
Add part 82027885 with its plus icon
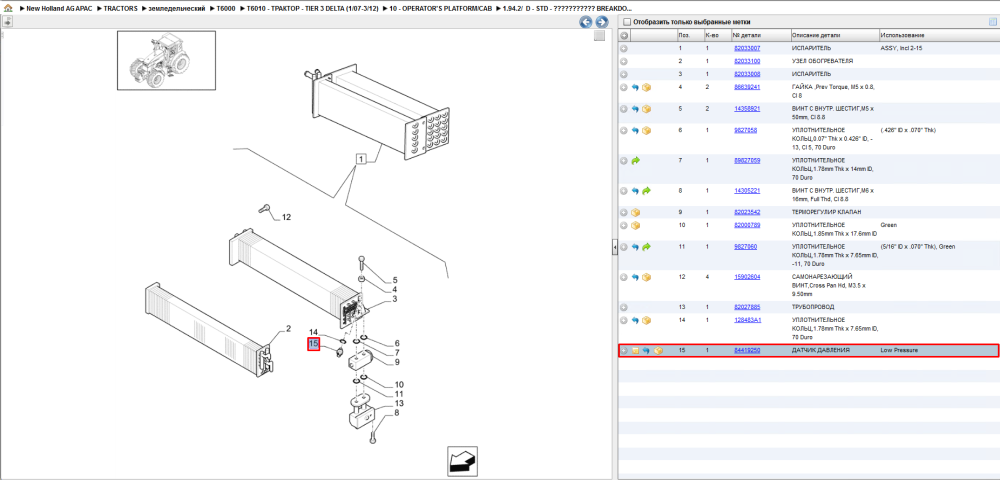point(624,307)
